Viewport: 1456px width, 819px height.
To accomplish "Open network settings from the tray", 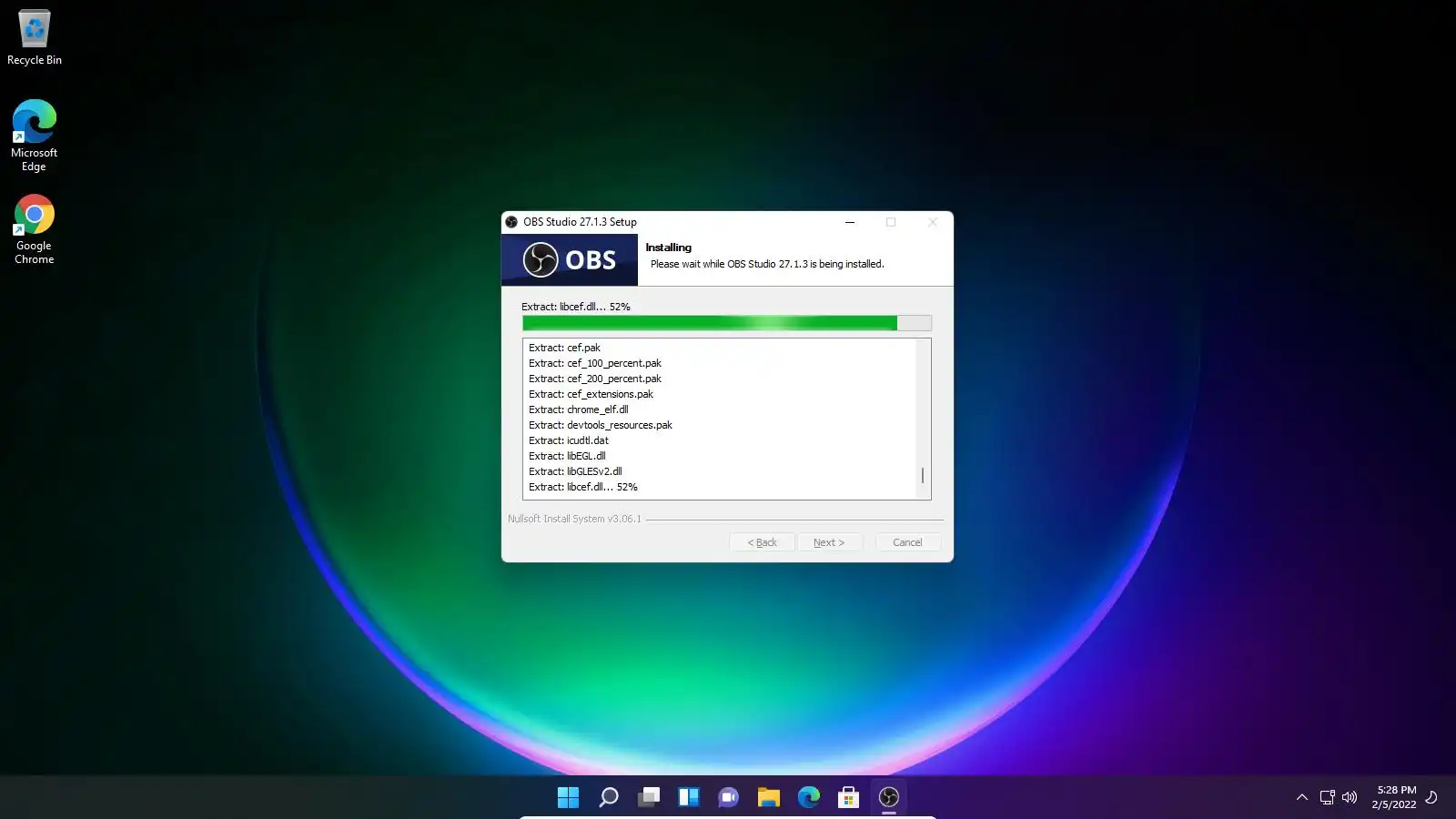I will click(x=1328, y=797).
